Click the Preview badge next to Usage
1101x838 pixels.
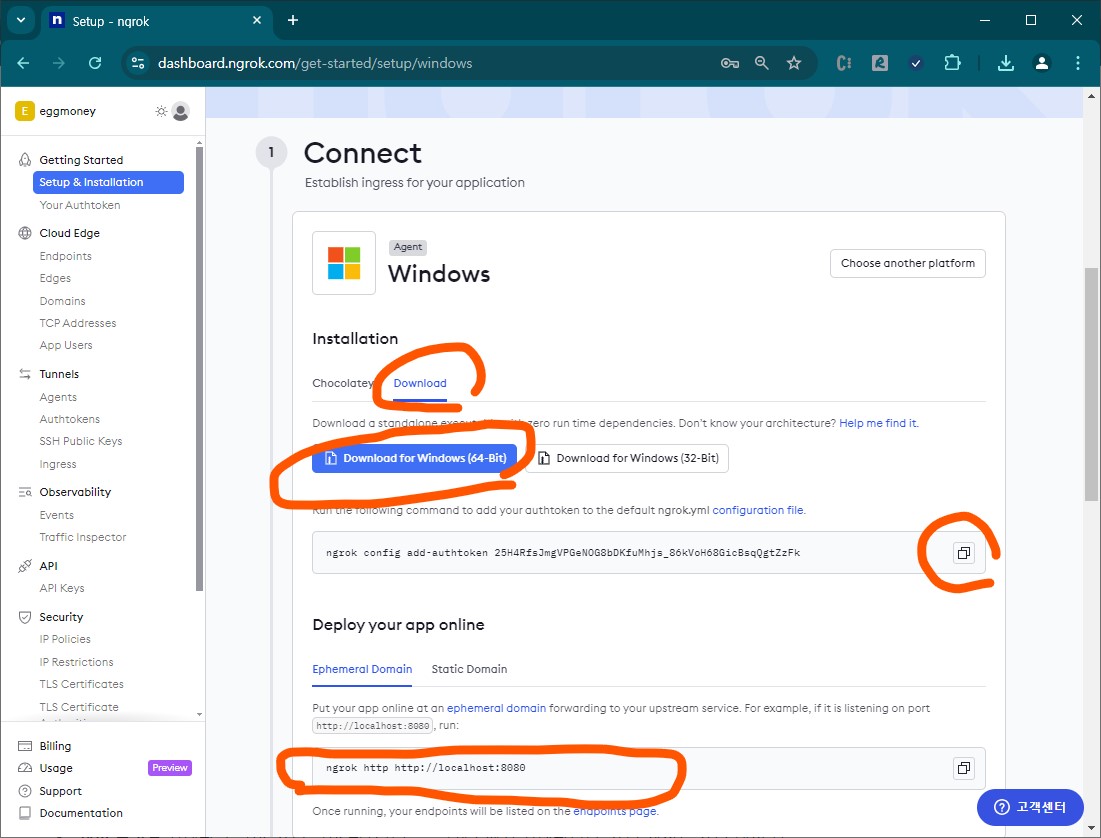tap(170, 768)
